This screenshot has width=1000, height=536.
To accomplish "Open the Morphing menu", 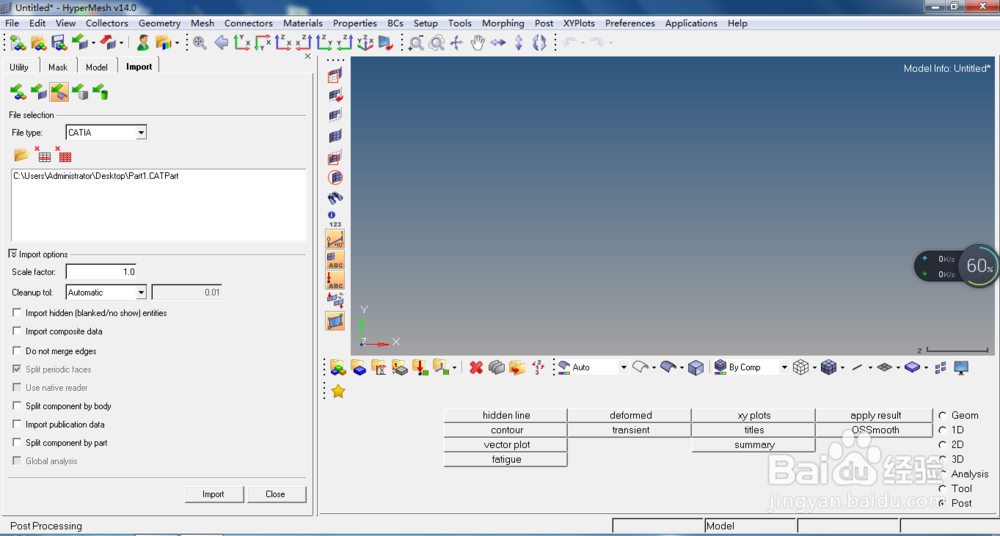I will coord(503,23).
